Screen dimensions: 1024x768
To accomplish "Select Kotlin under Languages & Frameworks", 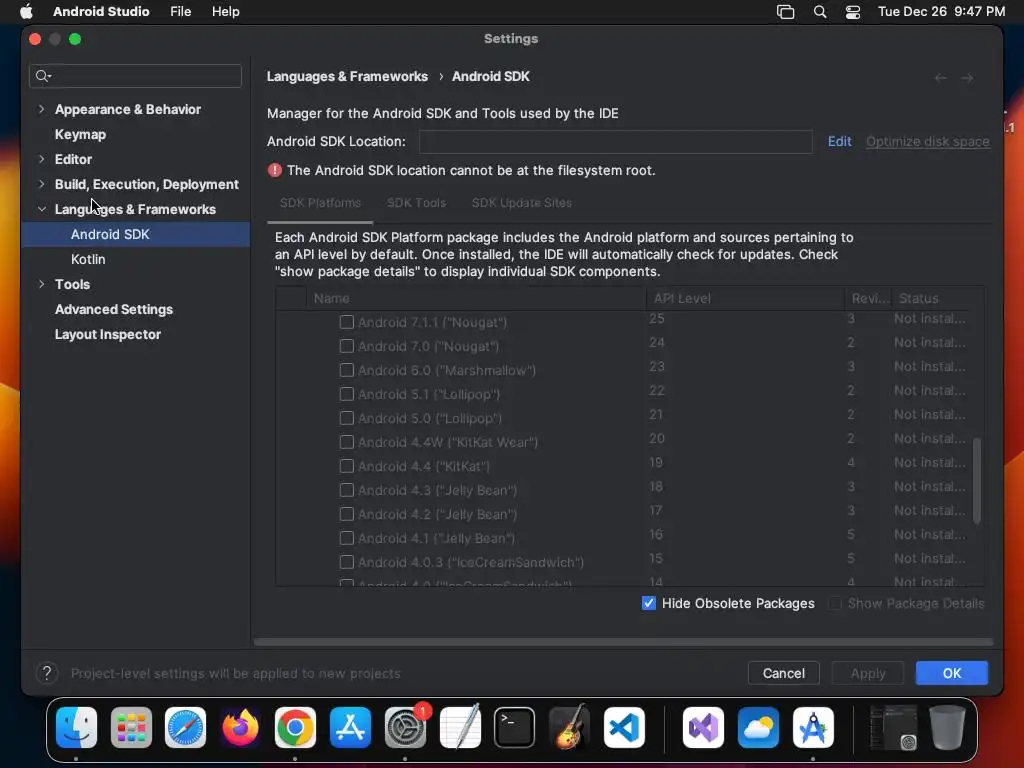I will [88, 259].
